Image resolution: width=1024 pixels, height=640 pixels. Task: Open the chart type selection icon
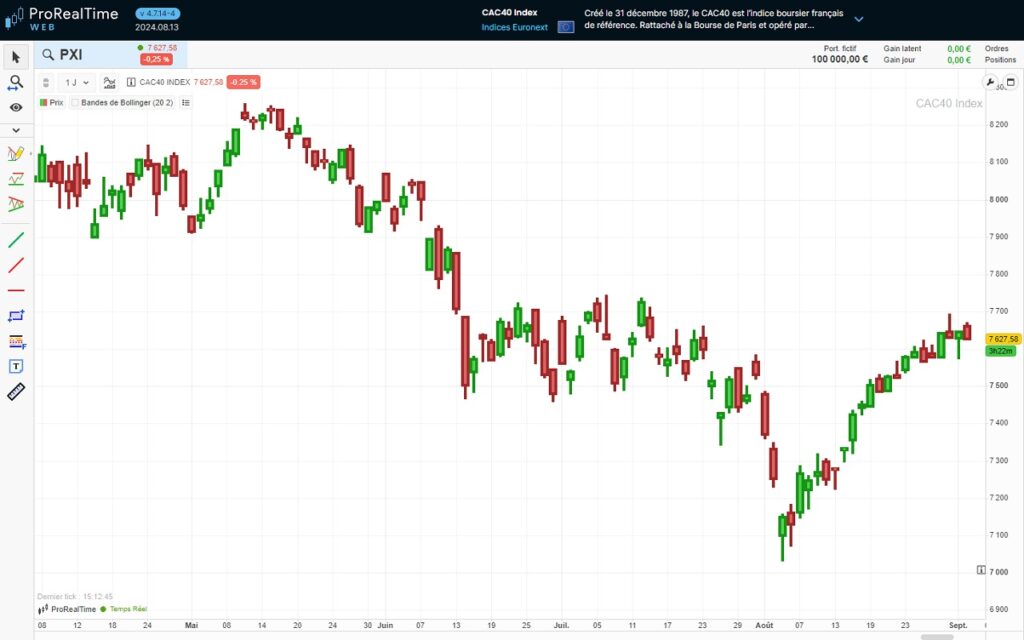coord(109,82)
